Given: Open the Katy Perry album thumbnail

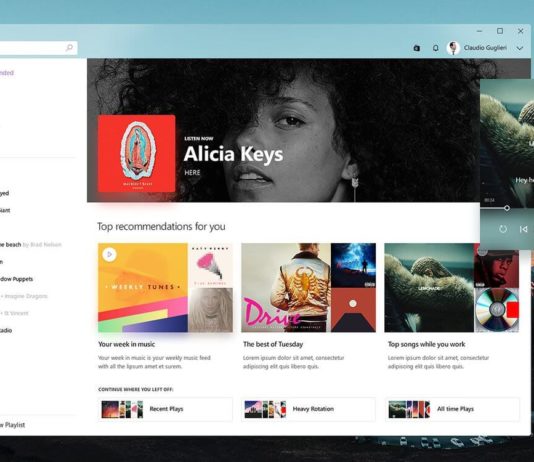Looking at the screenshot, I should [210, 265].
